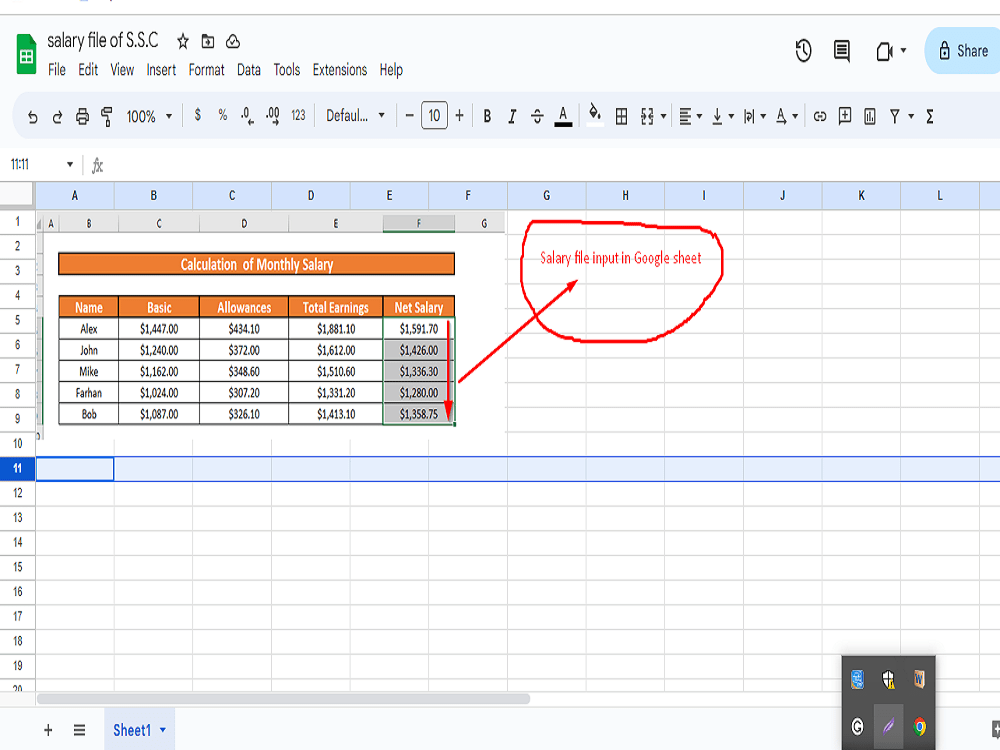
Task: Toggle strikethrough formatting
Action: (x=539, y=116)
